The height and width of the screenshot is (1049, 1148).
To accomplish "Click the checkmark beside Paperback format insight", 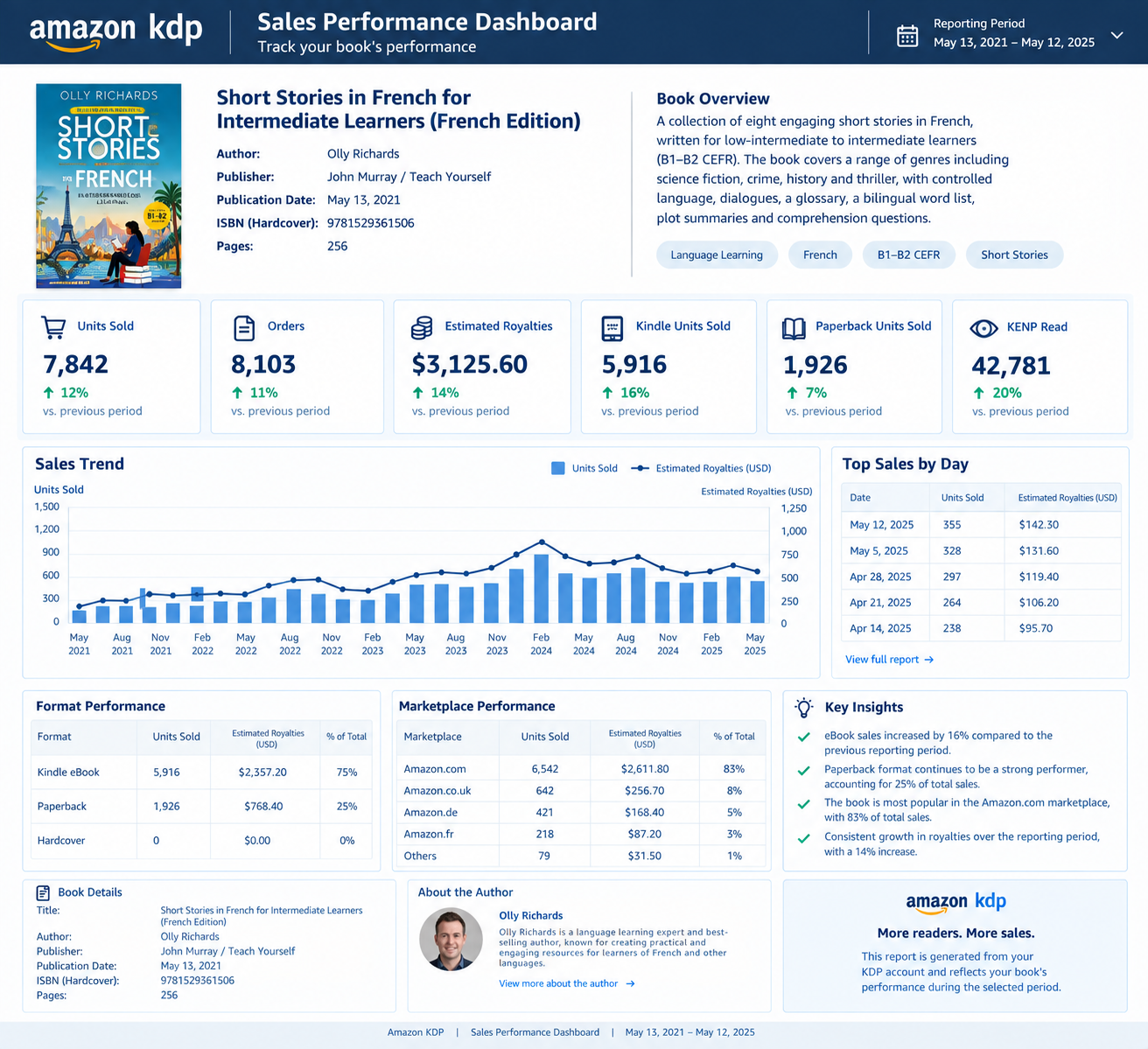I will point(803,771).
